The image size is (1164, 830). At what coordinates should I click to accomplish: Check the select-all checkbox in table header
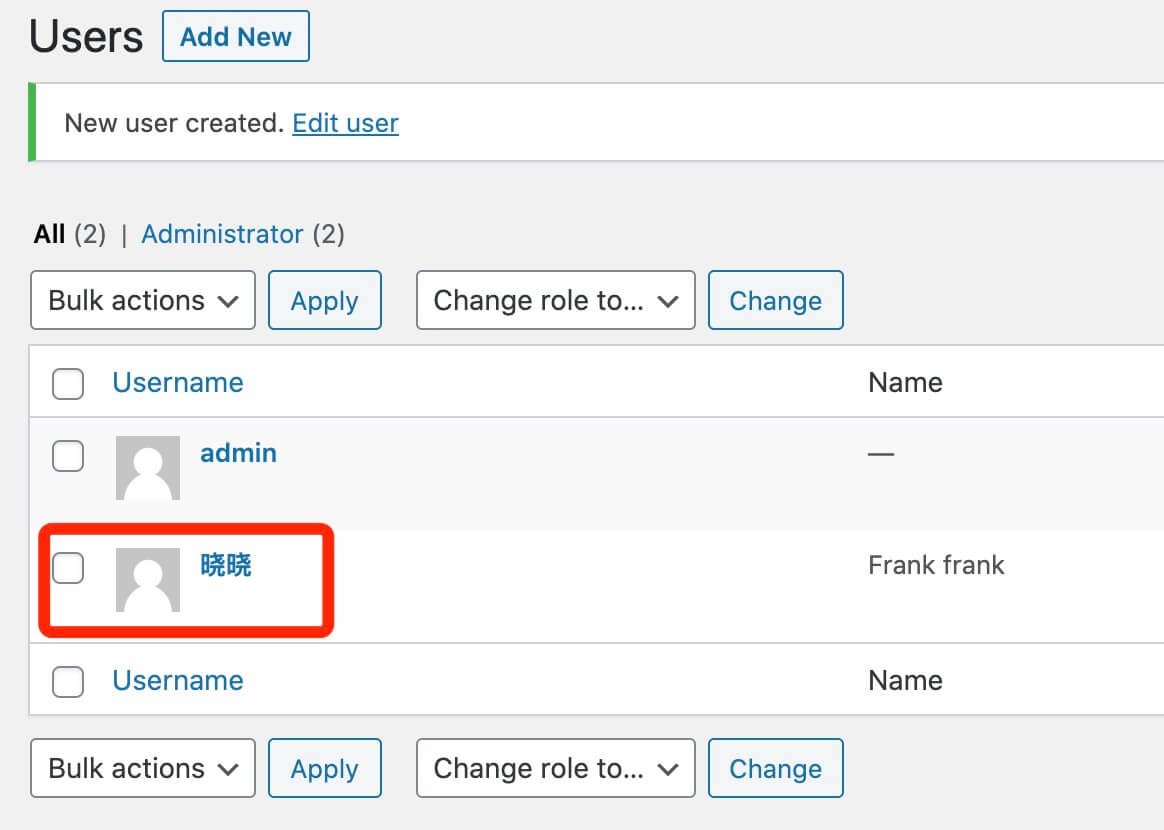click(x=68, y=383)
